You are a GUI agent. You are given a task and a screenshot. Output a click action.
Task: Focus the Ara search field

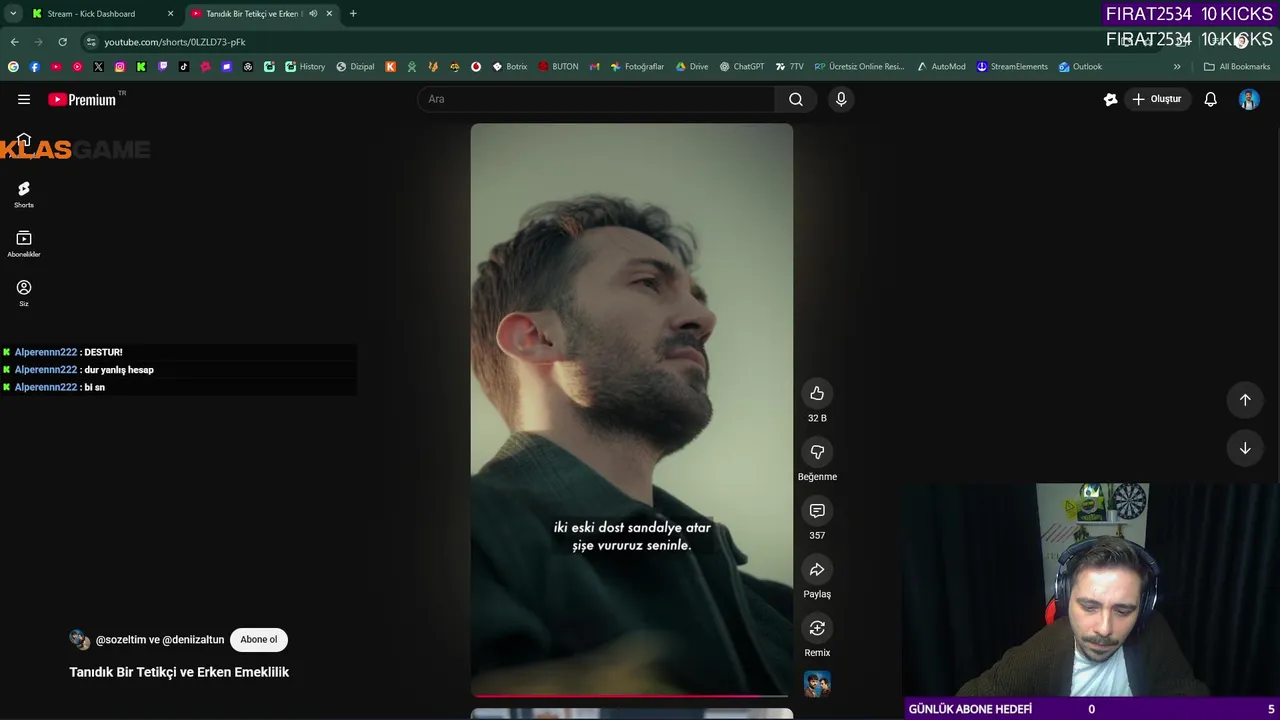[596, 99]
